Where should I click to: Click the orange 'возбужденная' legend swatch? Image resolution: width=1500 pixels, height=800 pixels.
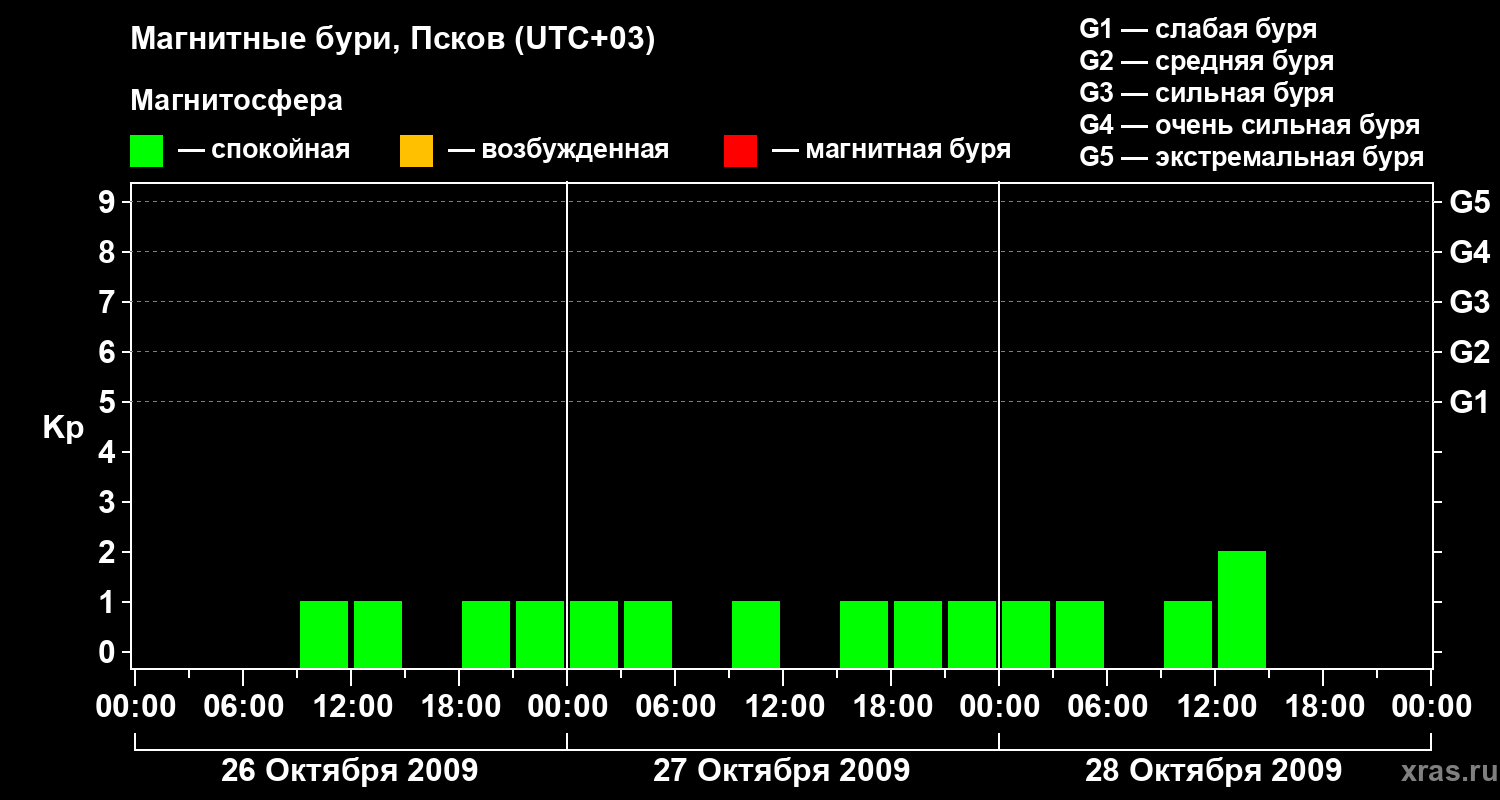(x=416, y=151)
